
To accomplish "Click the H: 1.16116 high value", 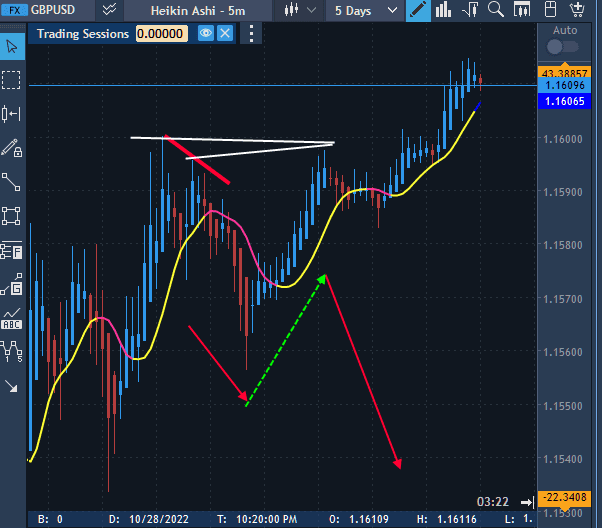I will click(447, 520).
